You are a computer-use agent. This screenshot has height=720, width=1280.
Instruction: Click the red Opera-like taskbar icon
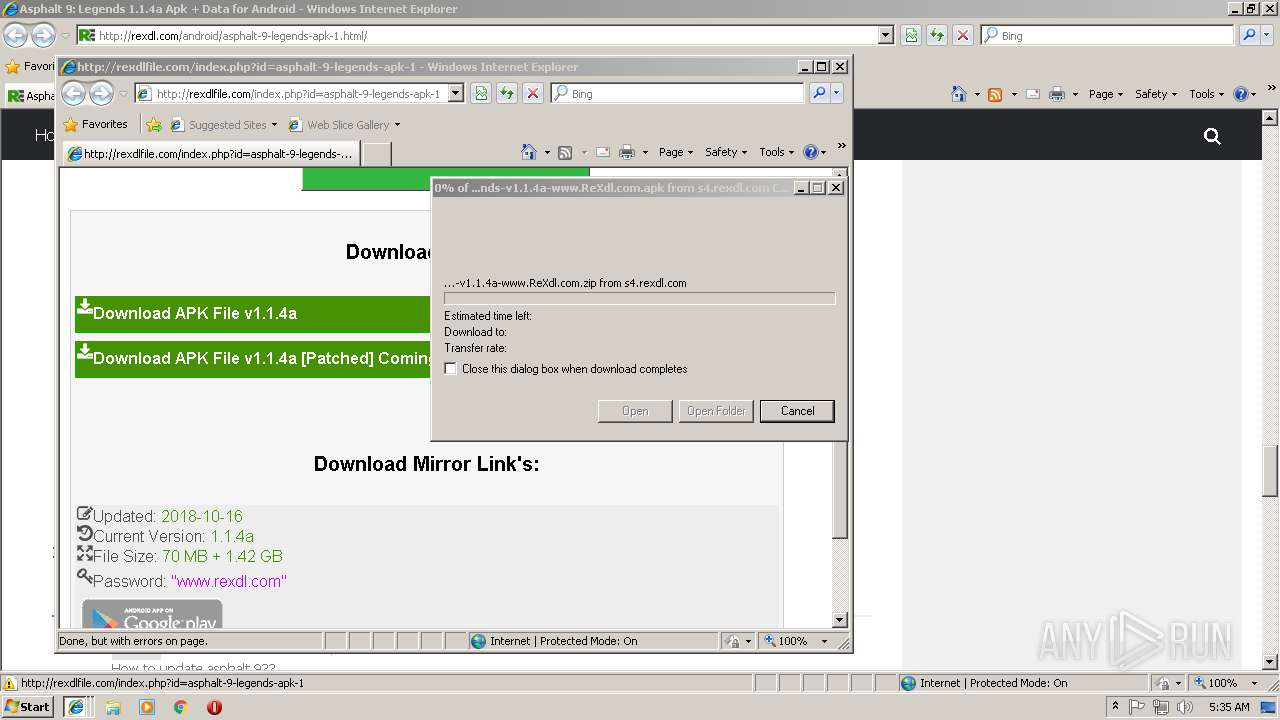(214, 707)
